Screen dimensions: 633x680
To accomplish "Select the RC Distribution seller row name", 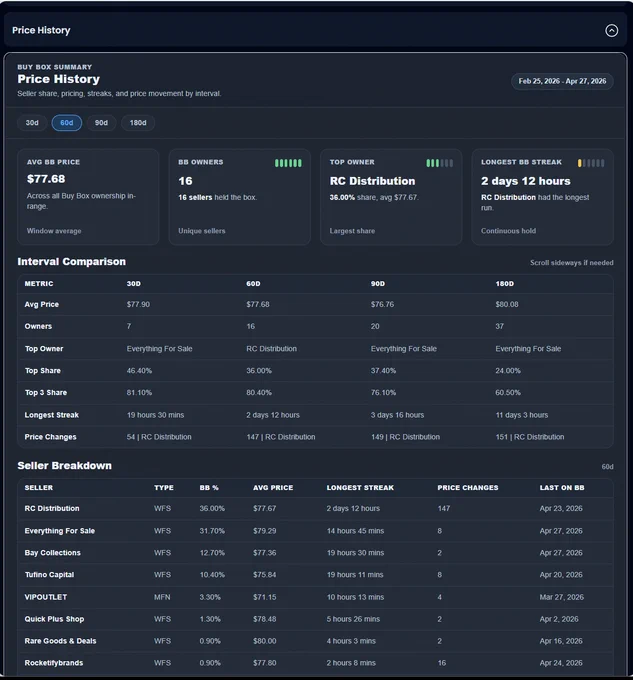I will pyautogui.click(x=52, y=508).
